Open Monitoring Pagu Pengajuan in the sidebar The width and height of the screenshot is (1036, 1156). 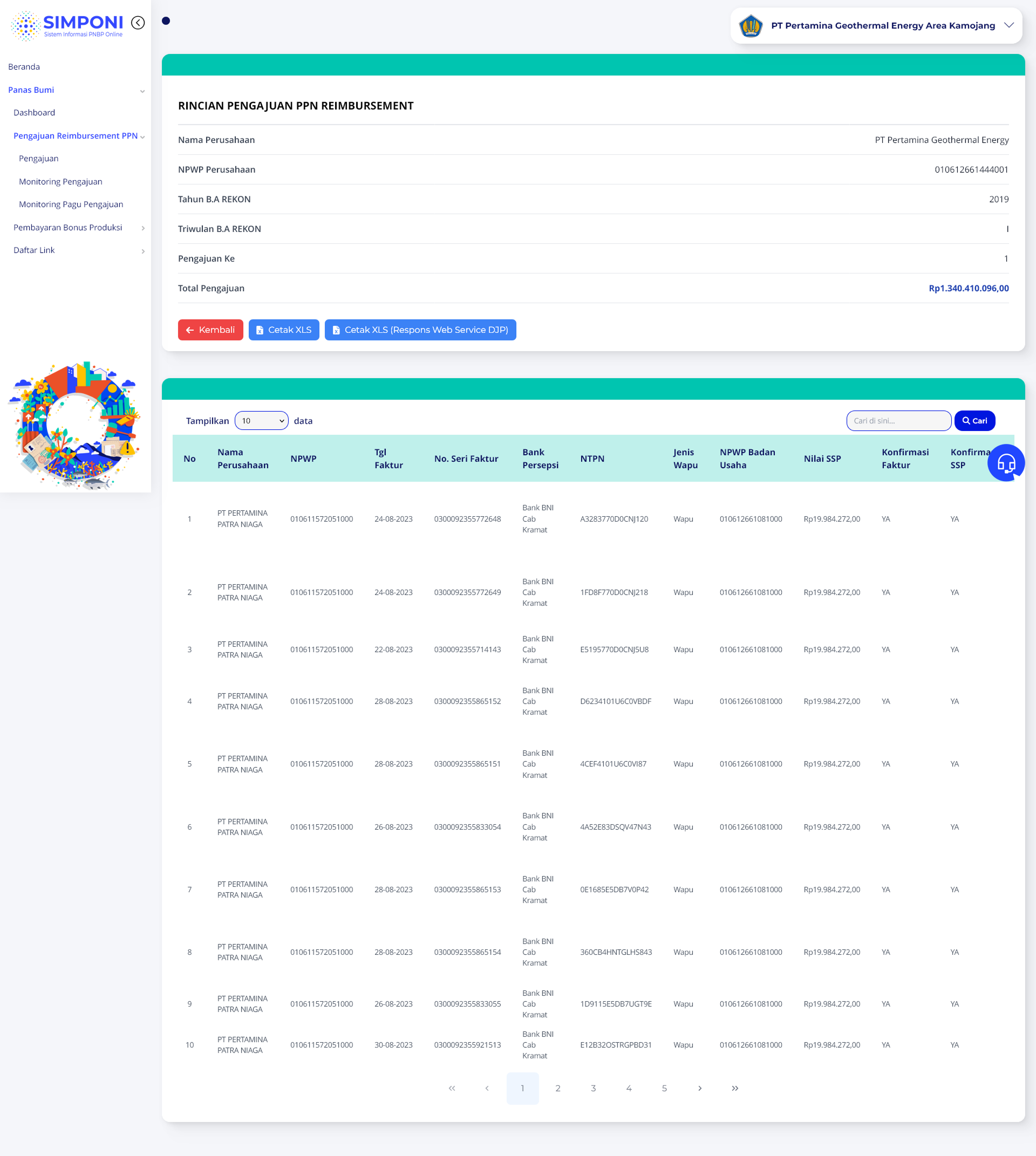(71, 204)
